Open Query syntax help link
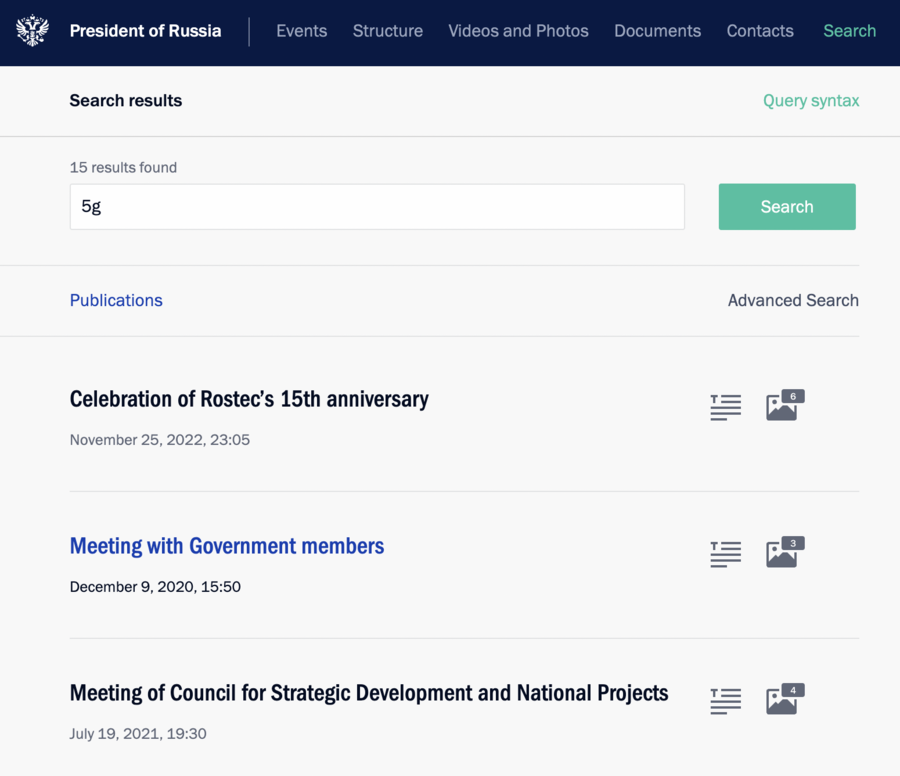 811,101
